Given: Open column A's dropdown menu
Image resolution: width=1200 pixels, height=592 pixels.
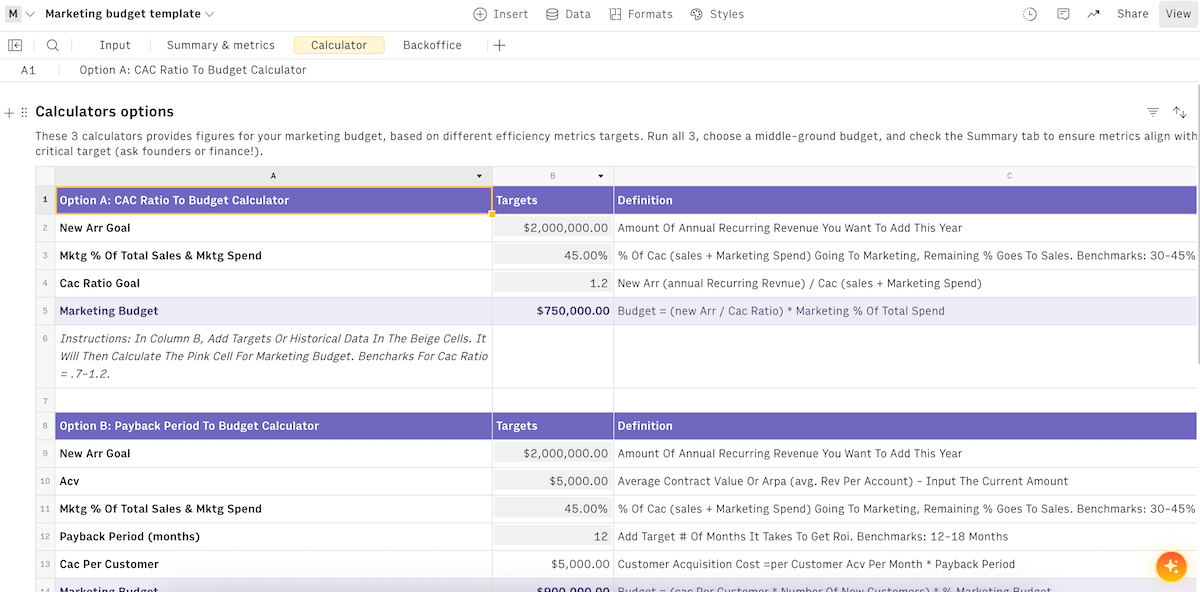Looking at the screenshot, I should (480, 175).
